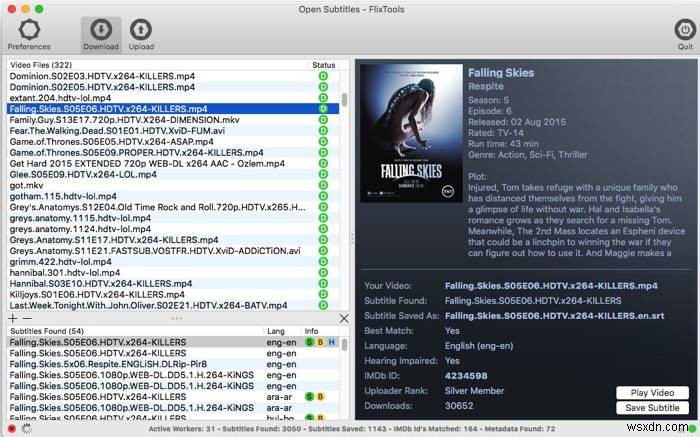Click the plus icon to add video files
700x437 pixels.
coord(13,318)
